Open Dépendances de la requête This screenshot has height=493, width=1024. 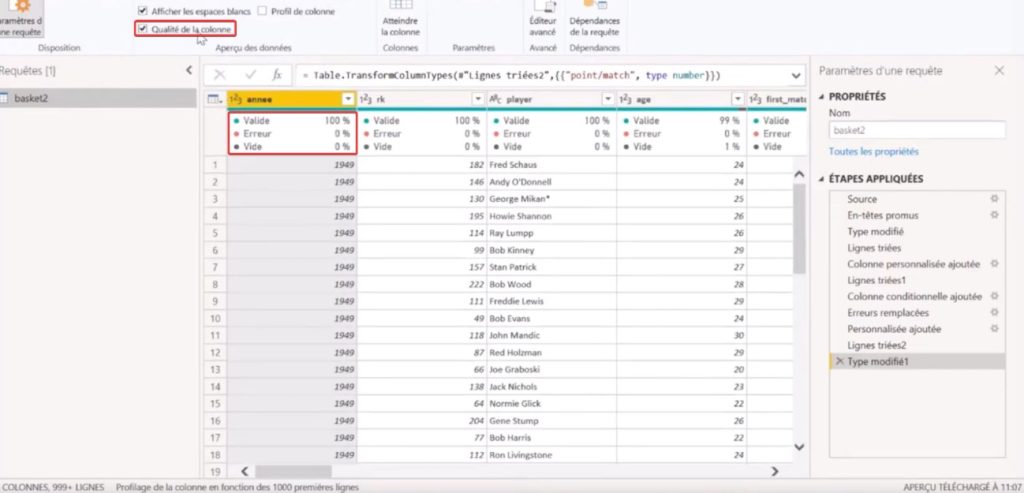point(594,20)
